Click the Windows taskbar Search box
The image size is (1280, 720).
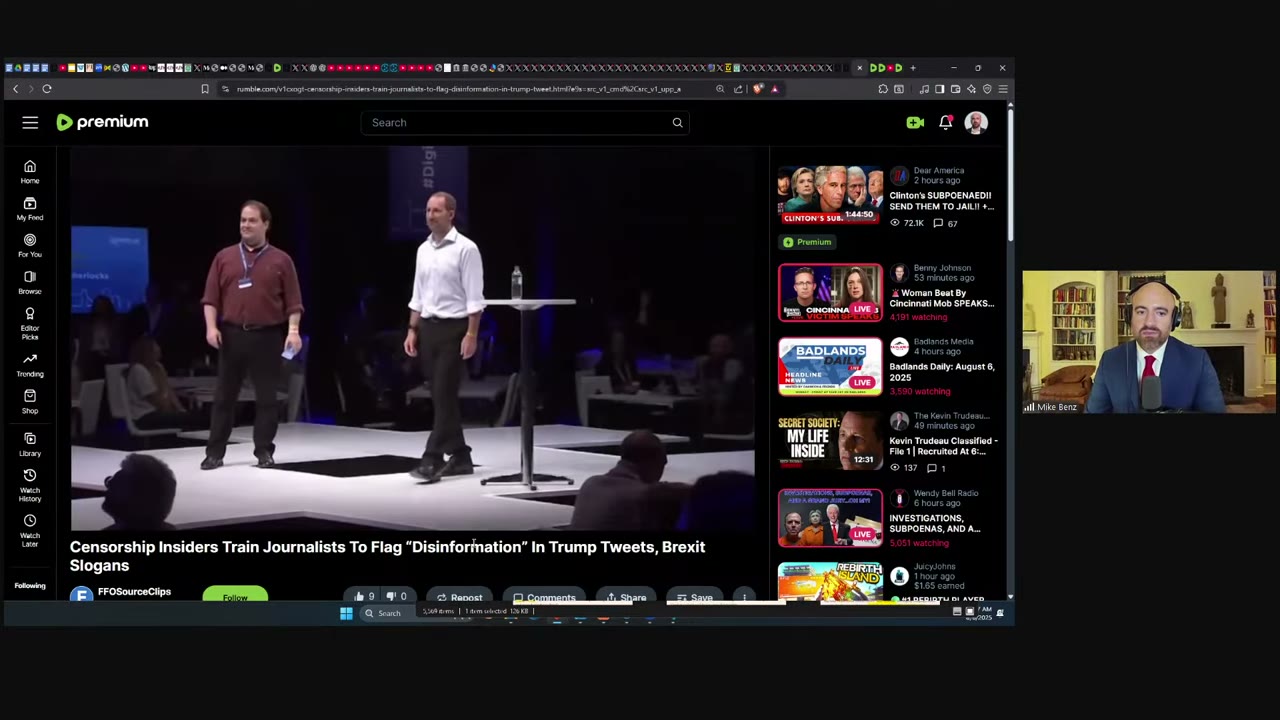pos(389,613)
